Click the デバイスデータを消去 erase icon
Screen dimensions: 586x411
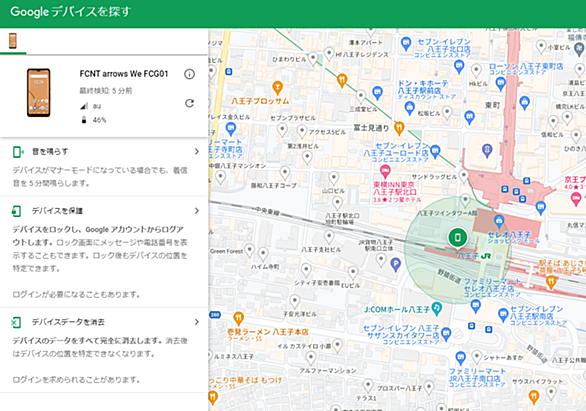point(16,322)
